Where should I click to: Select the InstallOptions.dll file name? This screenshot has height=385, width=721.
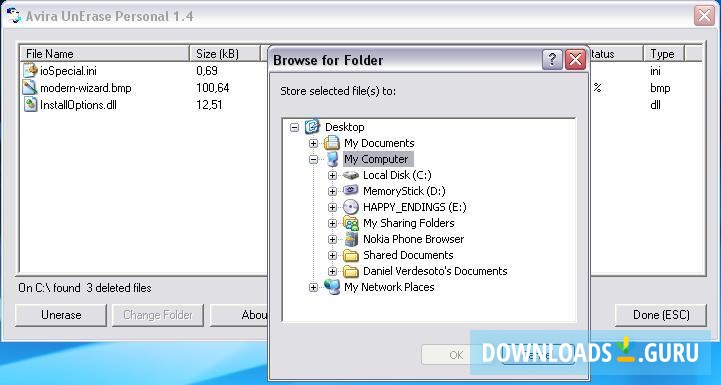[x=78, y=105]
